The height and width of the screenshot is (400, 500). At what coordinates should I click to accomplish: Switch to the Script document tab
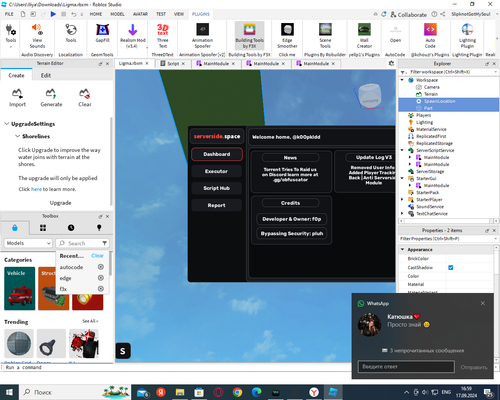point(173,63)
